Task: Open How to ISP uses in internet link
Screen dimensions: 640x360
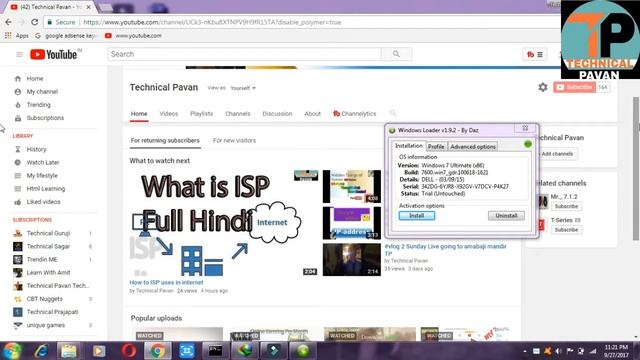Action: [x=166, y=282]
